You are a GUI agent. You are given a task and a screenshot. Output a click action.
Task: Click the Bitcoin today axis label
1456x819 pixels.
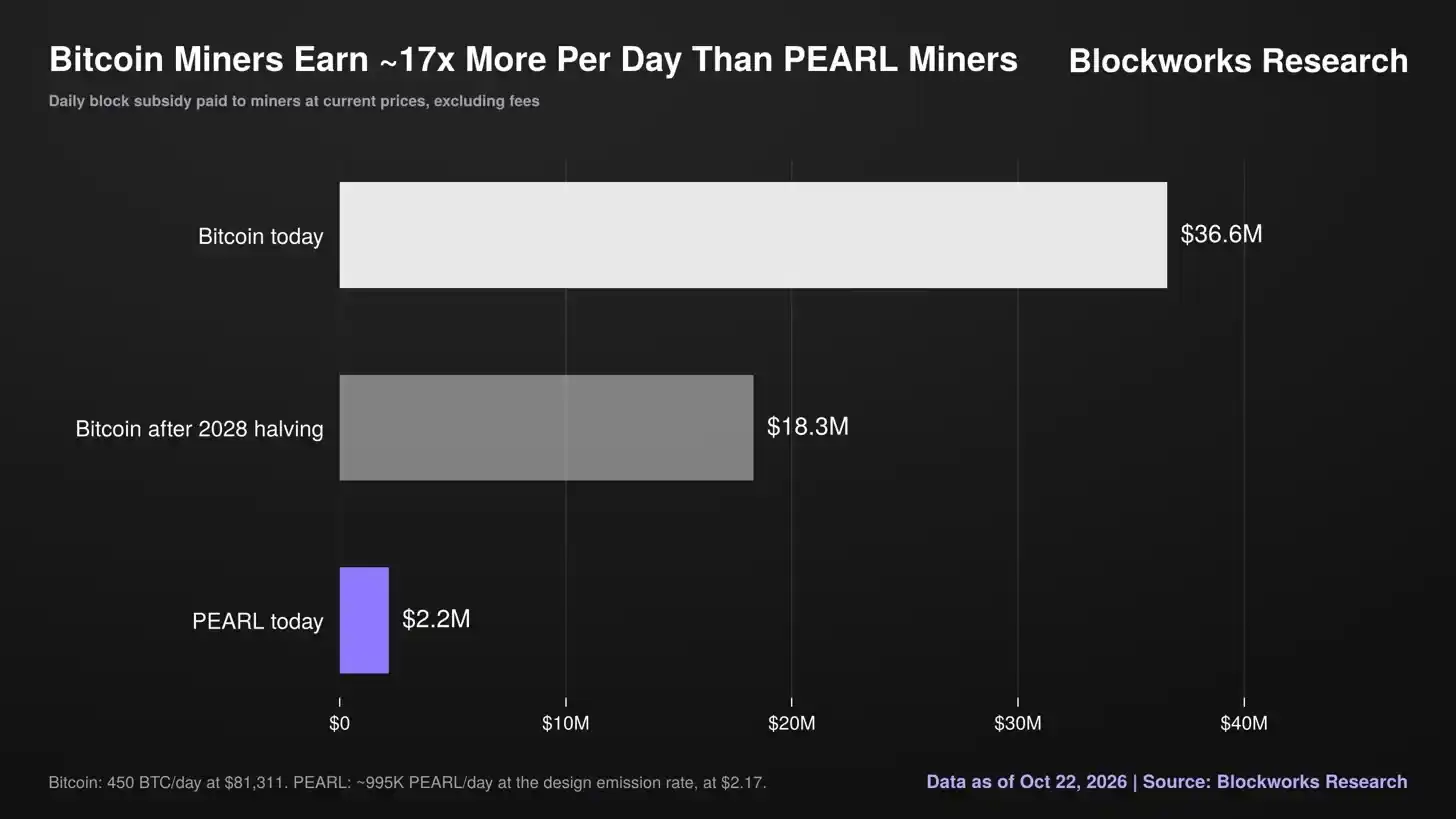[x=260, y=237]
